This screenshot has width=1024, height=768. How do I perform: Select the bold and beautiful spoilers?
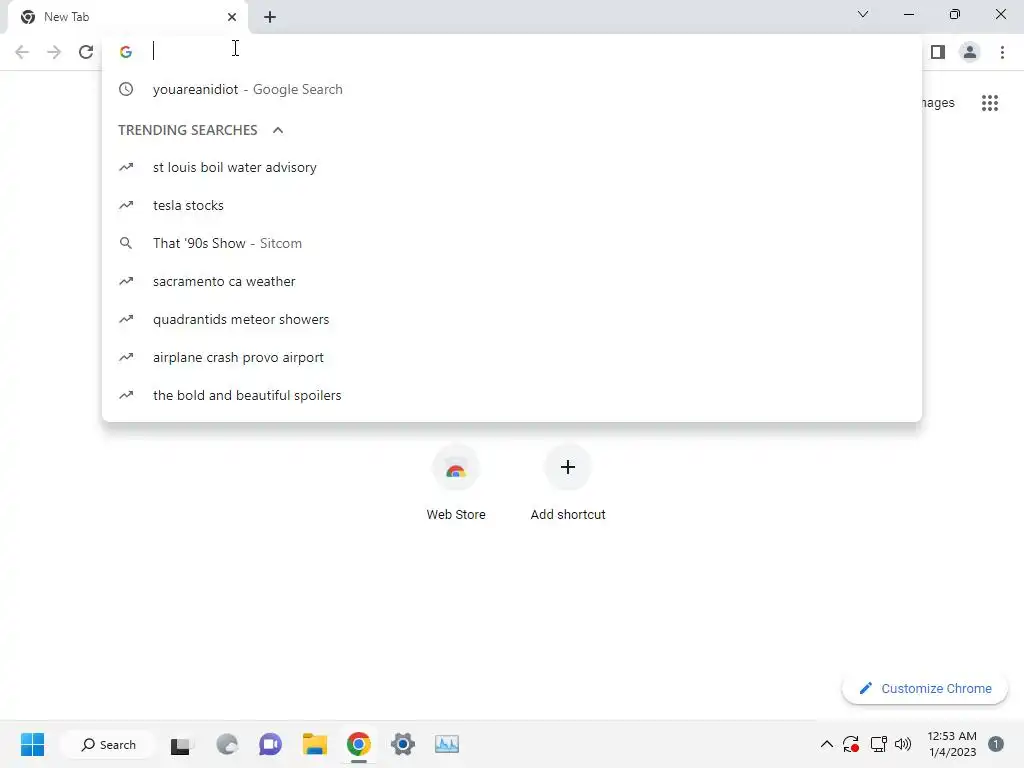click(x=512, y=395)
